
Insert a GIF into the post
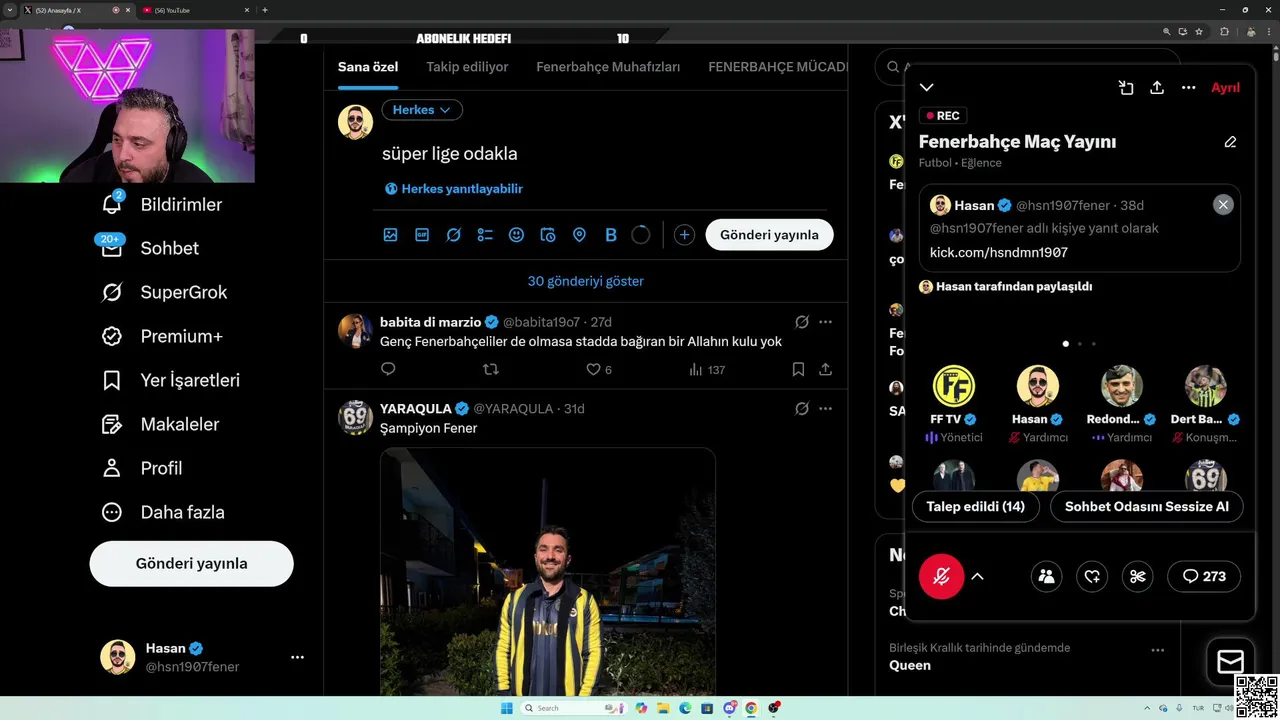click(422, 235)
